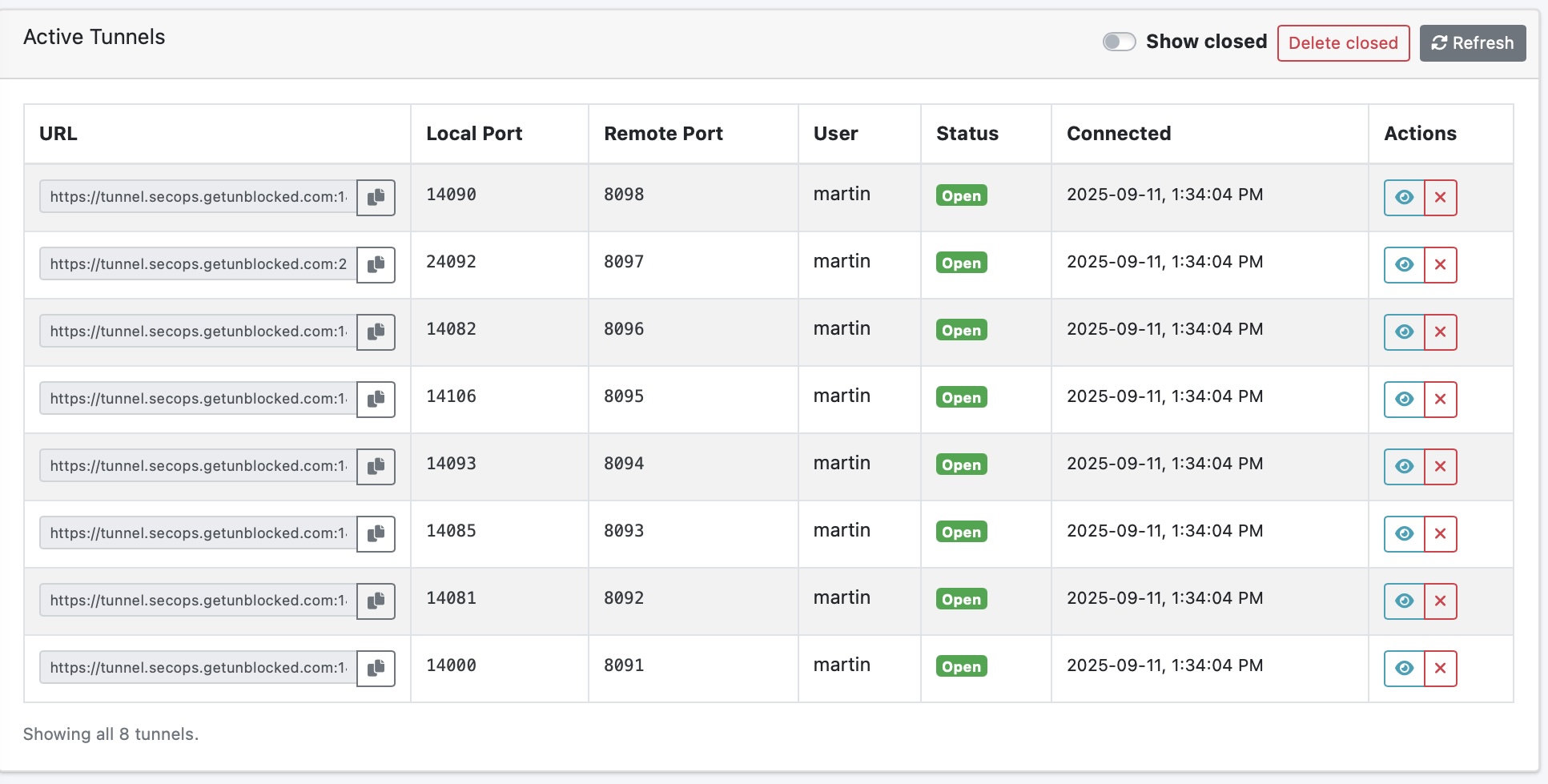The height and width of the screenshot is (784, 1548).
Task: Click user martin in the 8097 row
Action: click(x=842, y=262)
